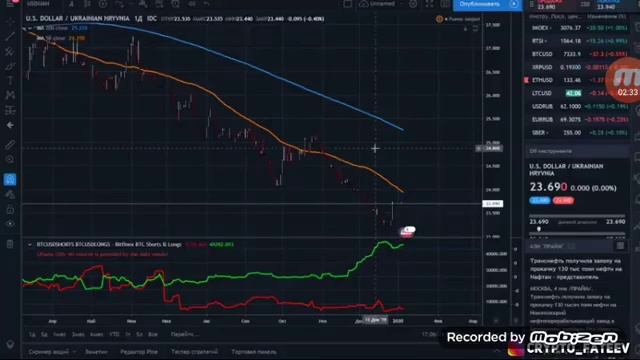Screen dimensions: 640x360
Task: Select Все date range button
Action: [153, 334]
